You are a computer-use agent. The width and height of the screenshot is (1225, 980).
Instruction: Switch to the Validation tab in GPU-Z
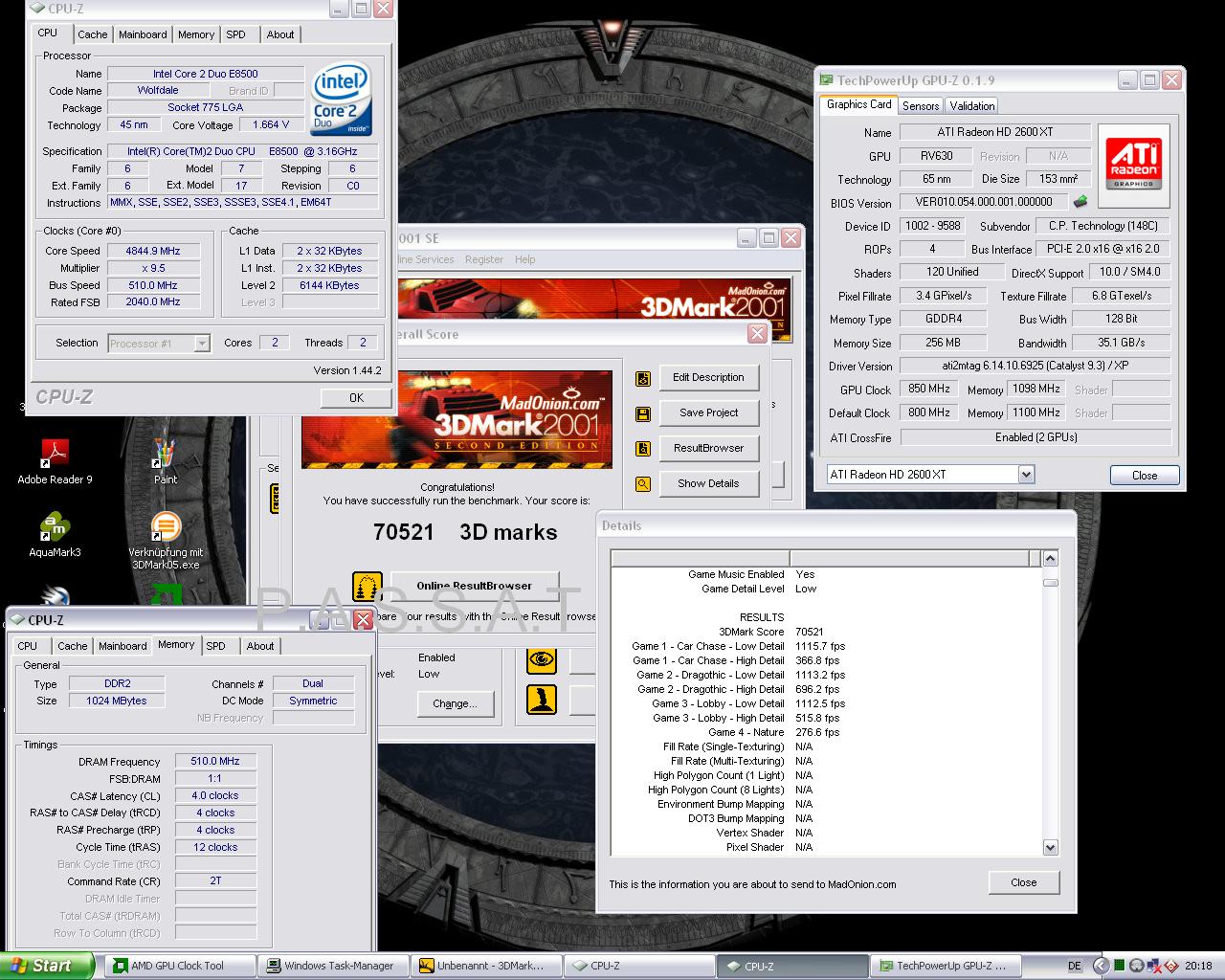(x=972, y=106)
